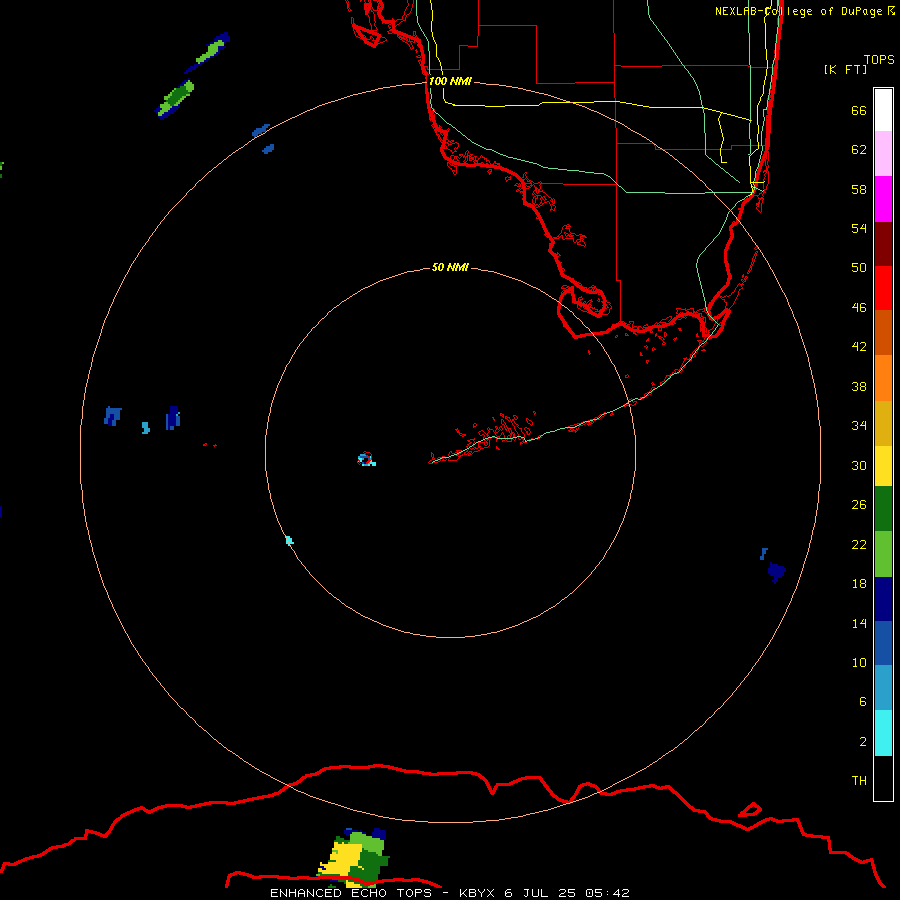Click the '50 NMI' range ring label
The height and width of the screenshot is (900, 900).
pyautogui.click(x=450, y=267)
